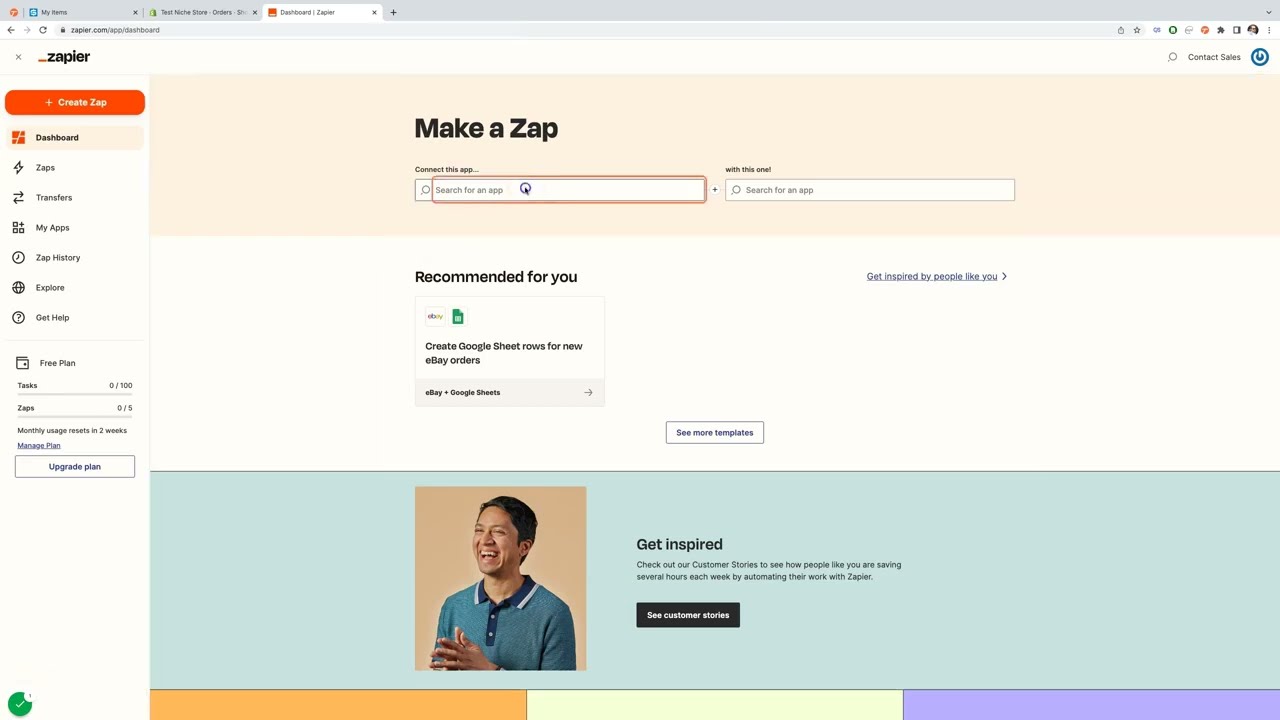Click the green checkmark badge at bottom left
Image resolution: width=1280 pixels, height=720 pixels.
[20, 704]
